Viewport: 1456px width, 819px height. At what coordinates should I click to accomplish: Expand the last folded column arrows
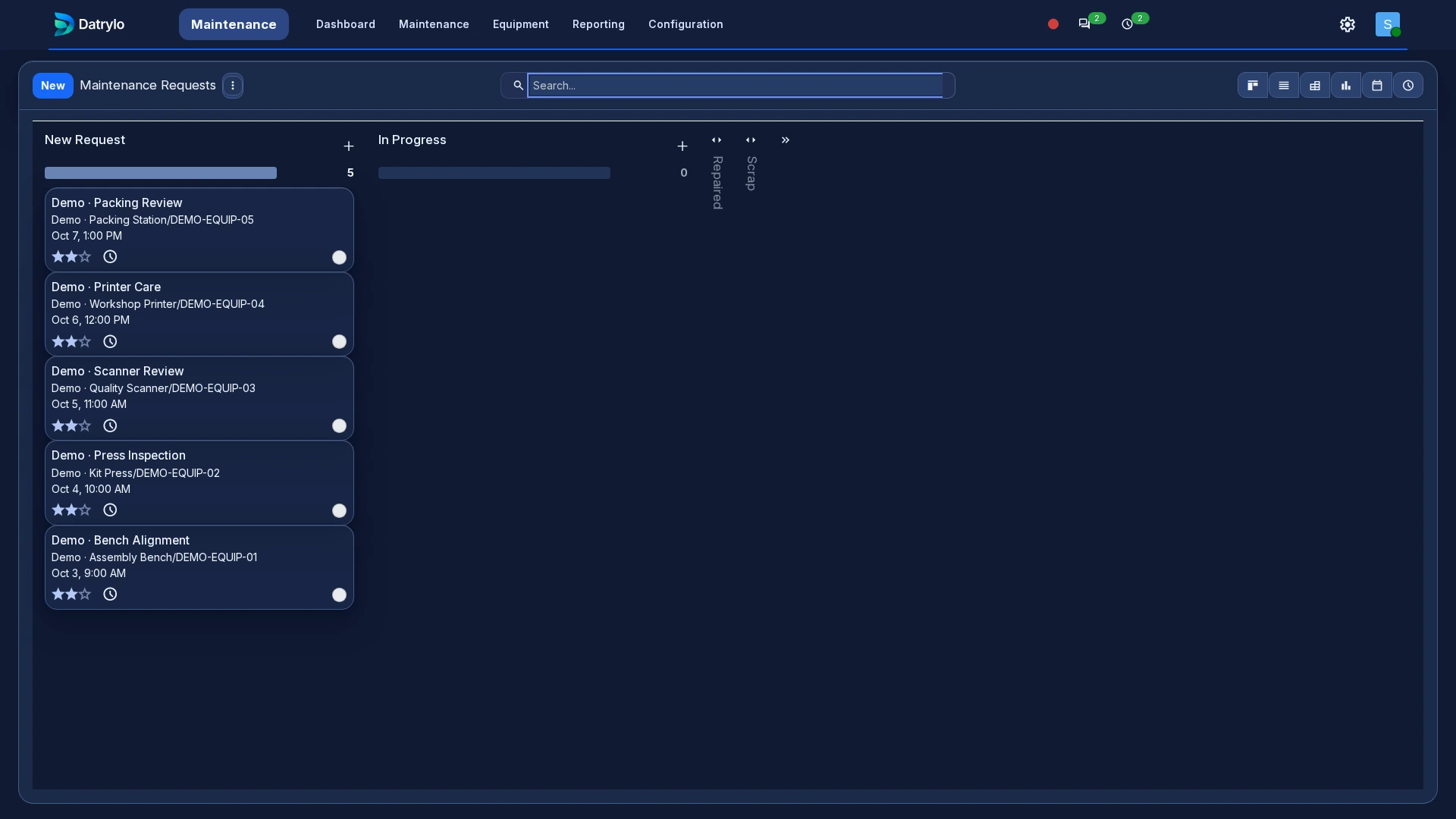click(786, 140)
